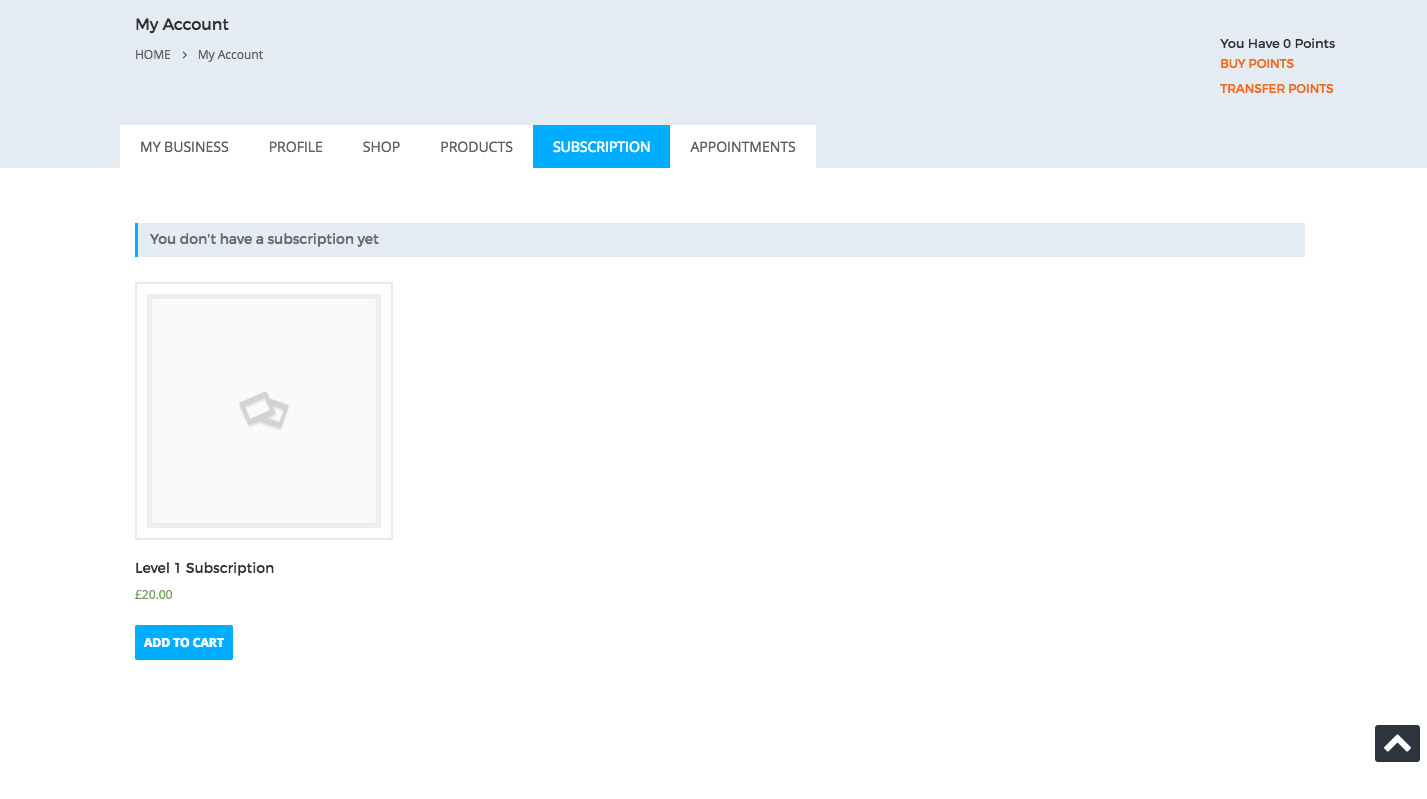The image size is (1427, 799).
Task: Open the Appointments tab
Action: point(743,147)
